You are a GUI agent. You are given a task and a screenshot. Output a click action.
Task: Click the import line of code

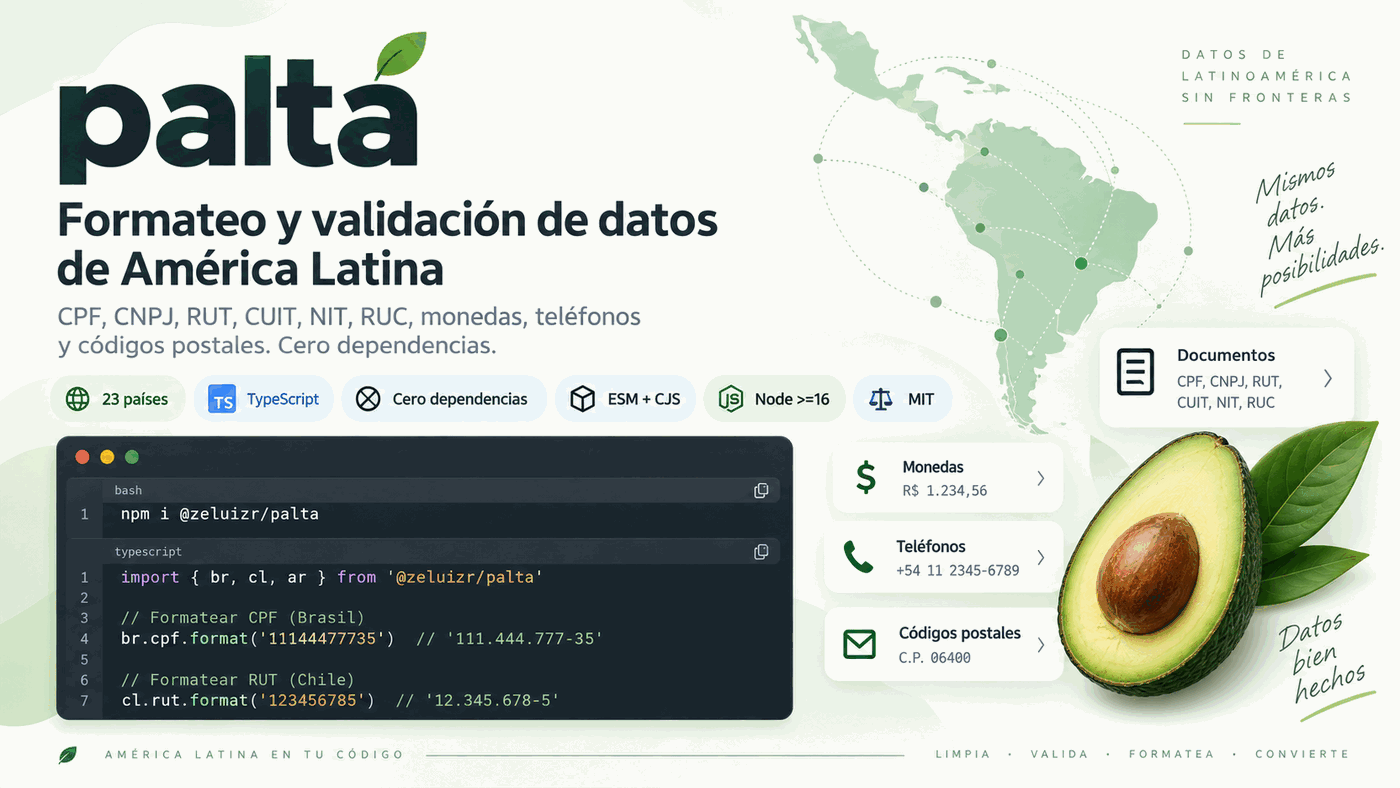[331, 577]
